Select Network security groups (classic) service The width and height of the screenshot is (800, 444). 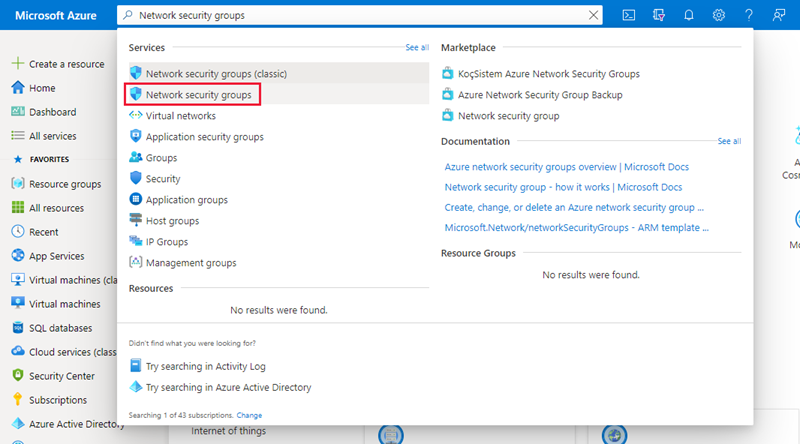279,73
